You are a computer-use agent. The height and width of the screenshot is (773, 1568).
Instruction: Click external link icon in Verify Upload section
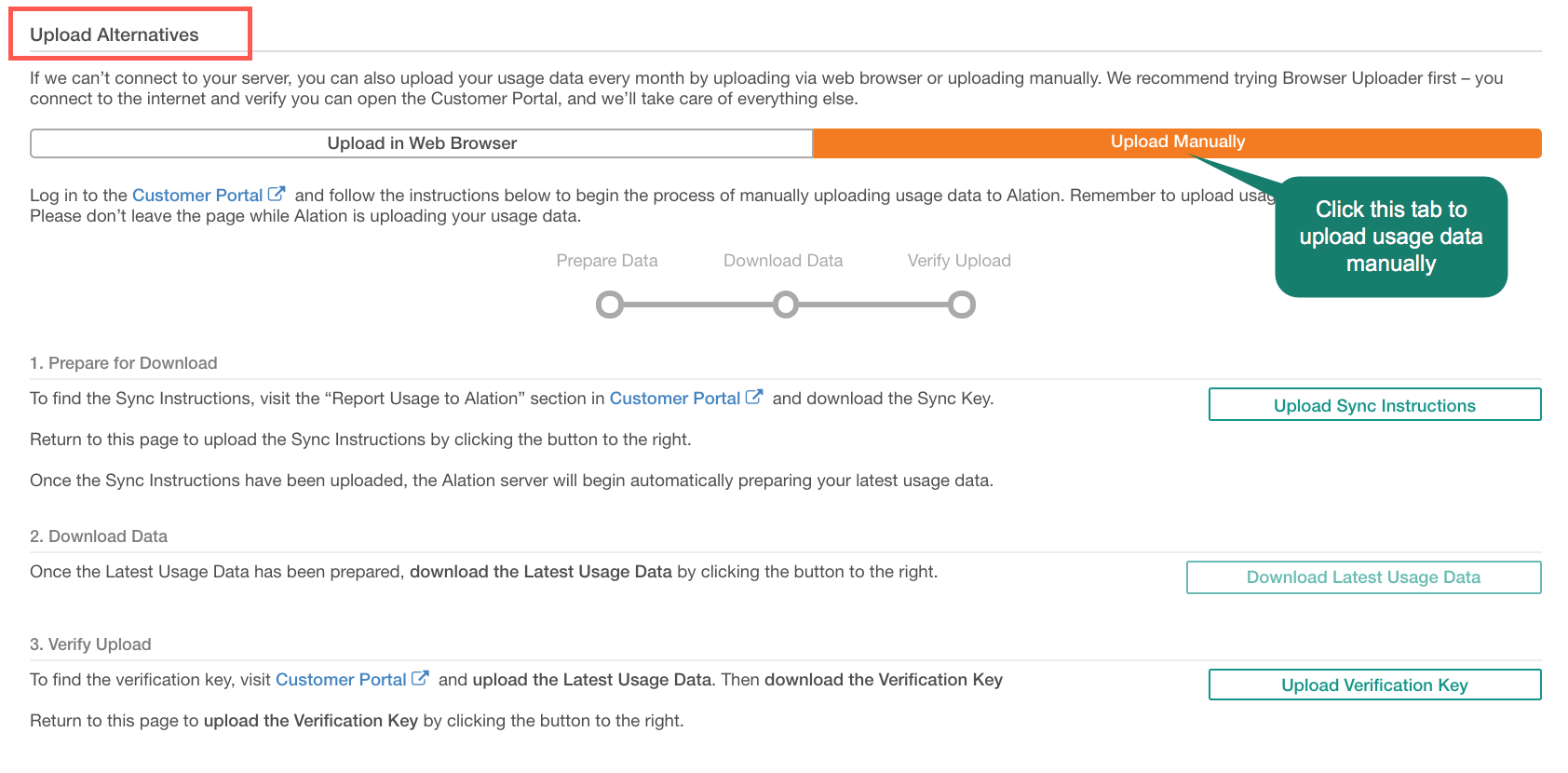pos(420,678)
